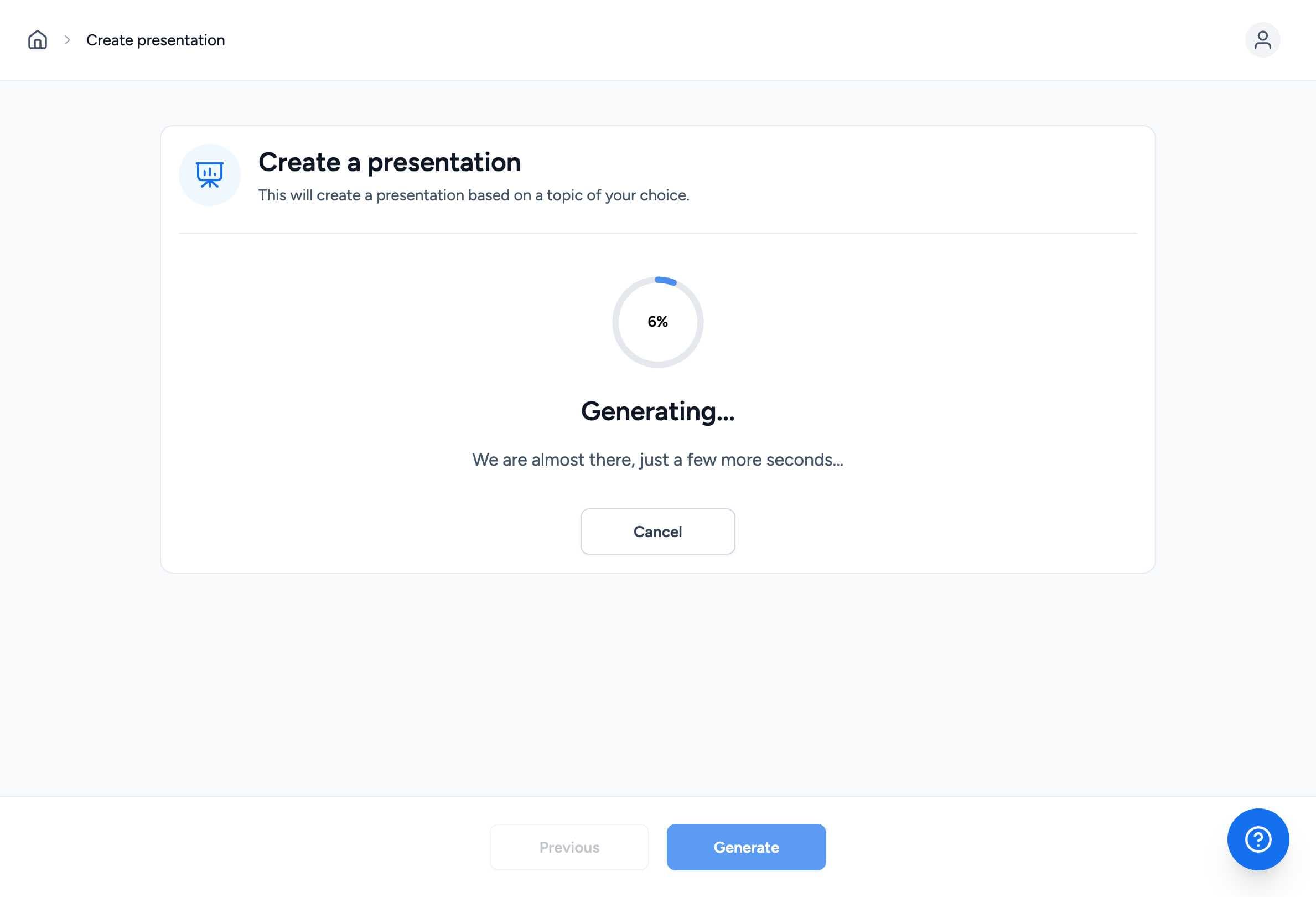Go back with the Previous button

[569, 847]
